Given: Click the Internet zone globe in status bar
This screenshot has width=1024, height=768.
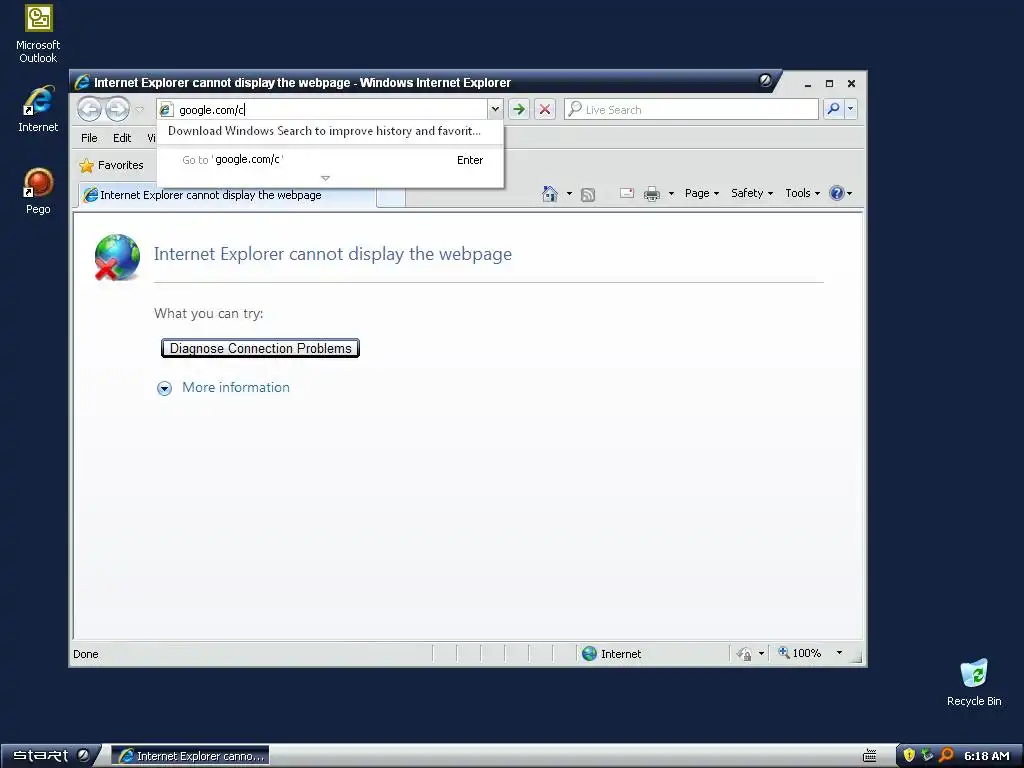Looking at the screenshot, I should coord(589,653).
